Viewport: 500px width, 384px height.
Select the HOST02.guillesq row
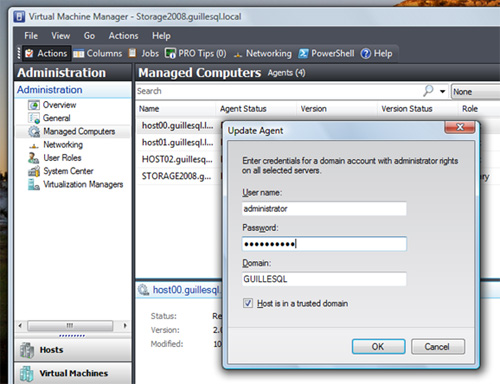178,159
